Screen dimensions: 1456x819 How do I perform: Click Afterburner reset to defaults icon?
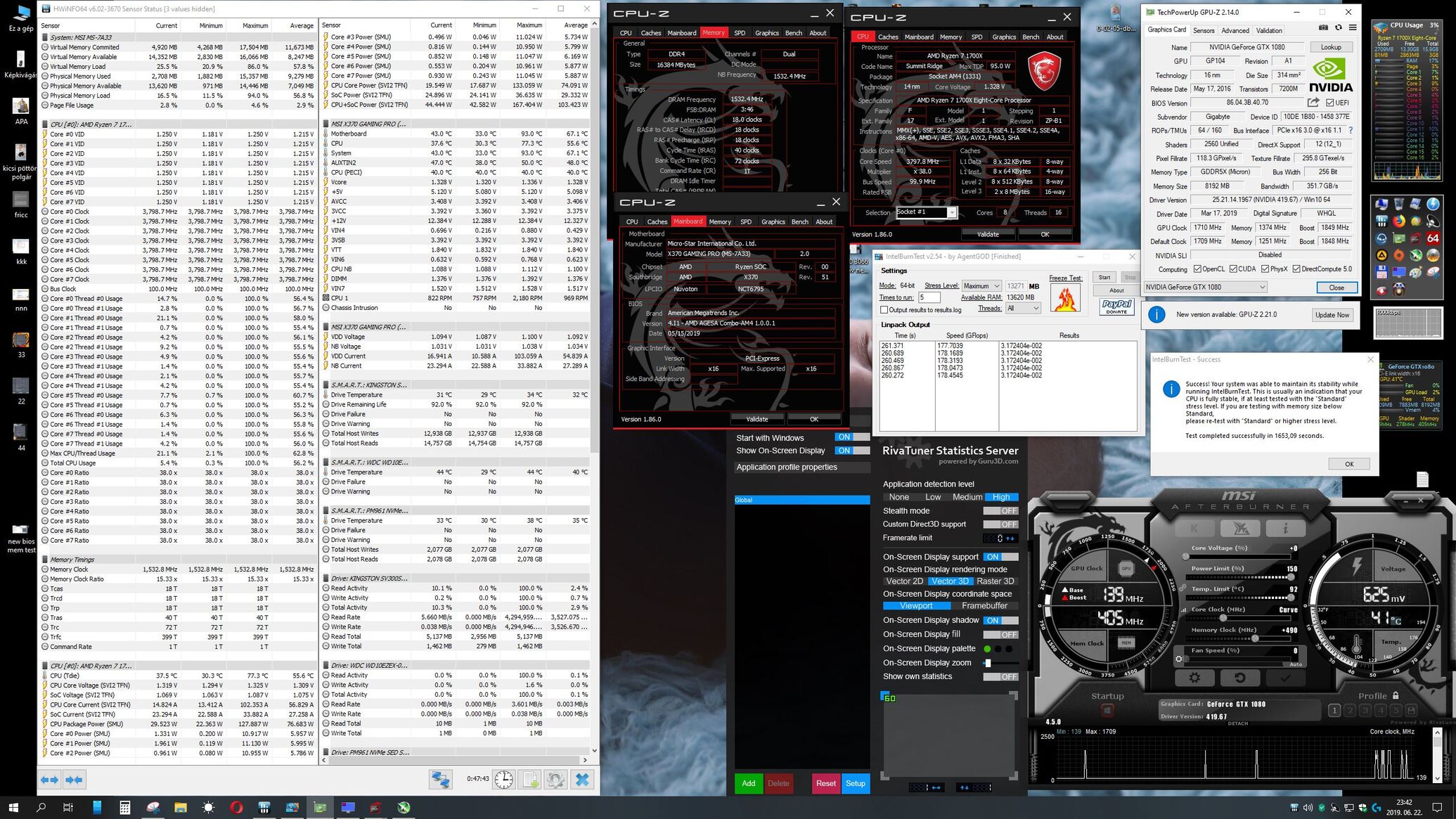point(1239,678)
